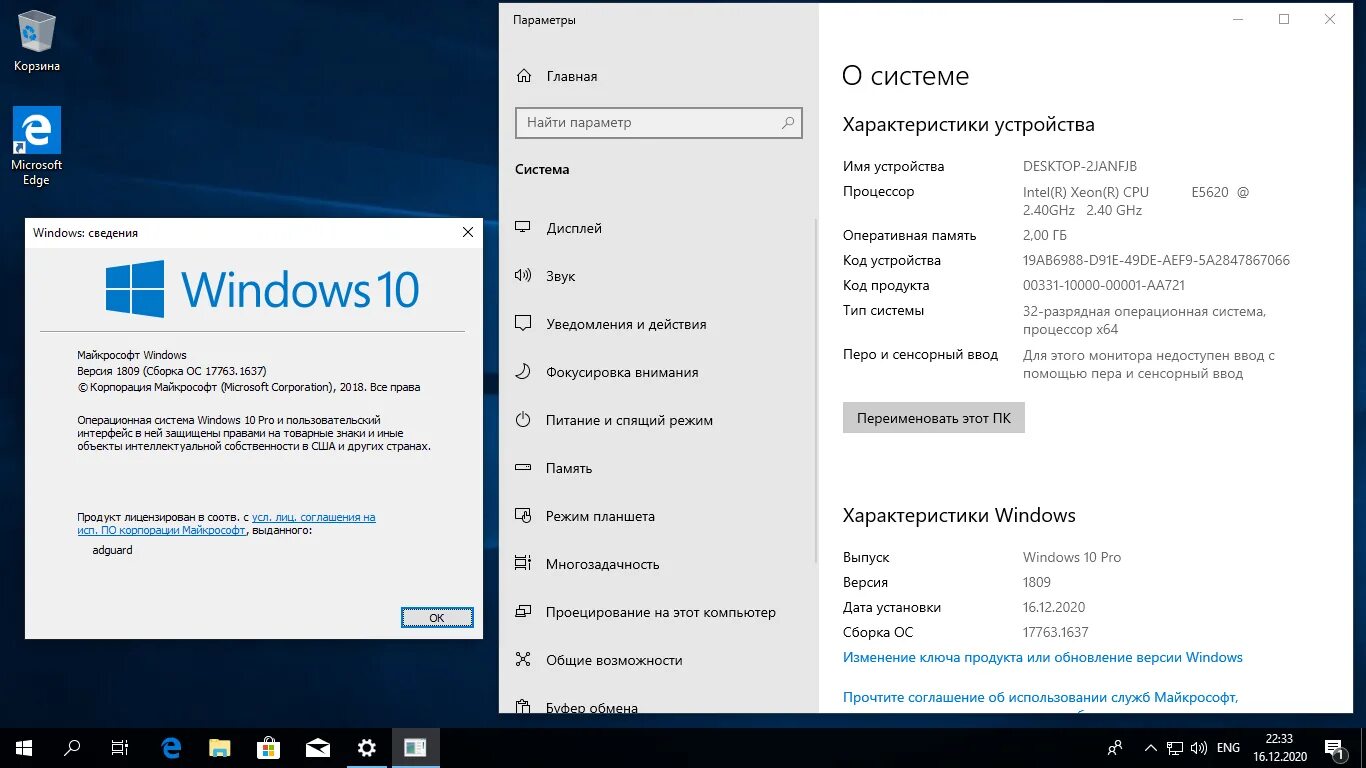Click the volume icon in system tray
The image size is (1366, 768).
[1199, 748]
